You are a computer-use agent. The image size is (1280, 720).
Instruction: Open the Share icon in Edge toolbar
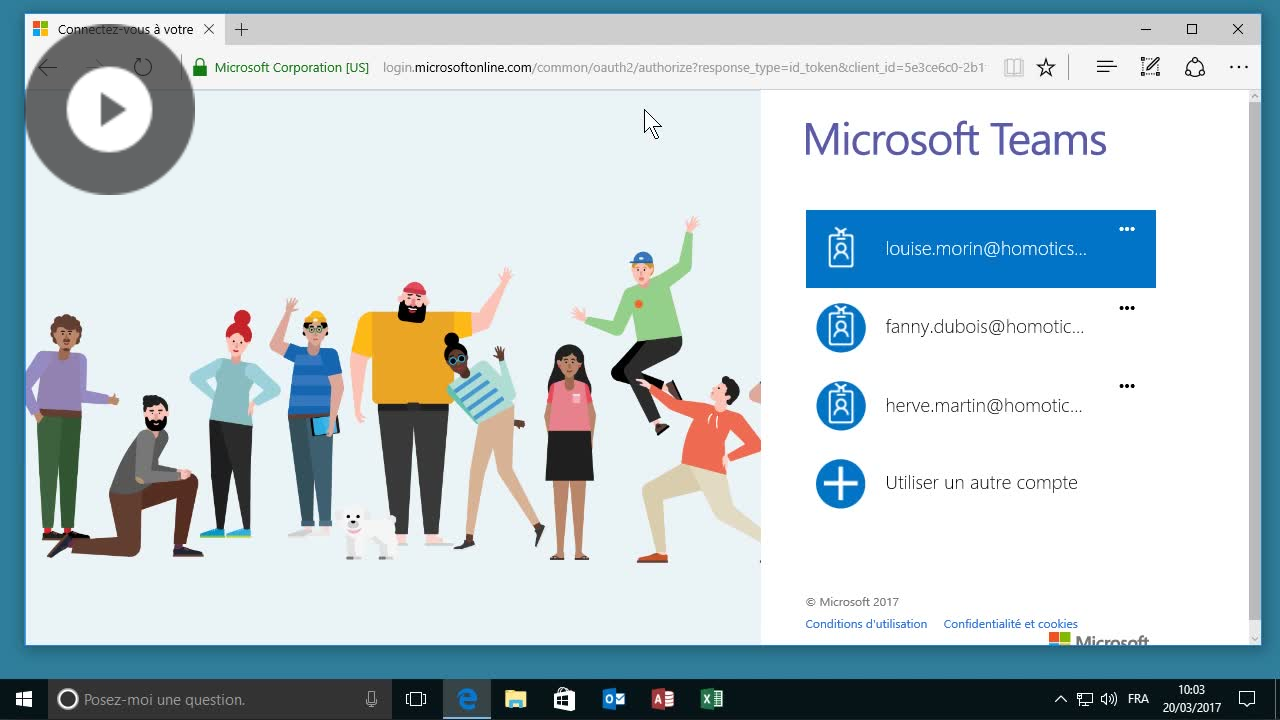pyautogui.click(x=1194, y=68)
